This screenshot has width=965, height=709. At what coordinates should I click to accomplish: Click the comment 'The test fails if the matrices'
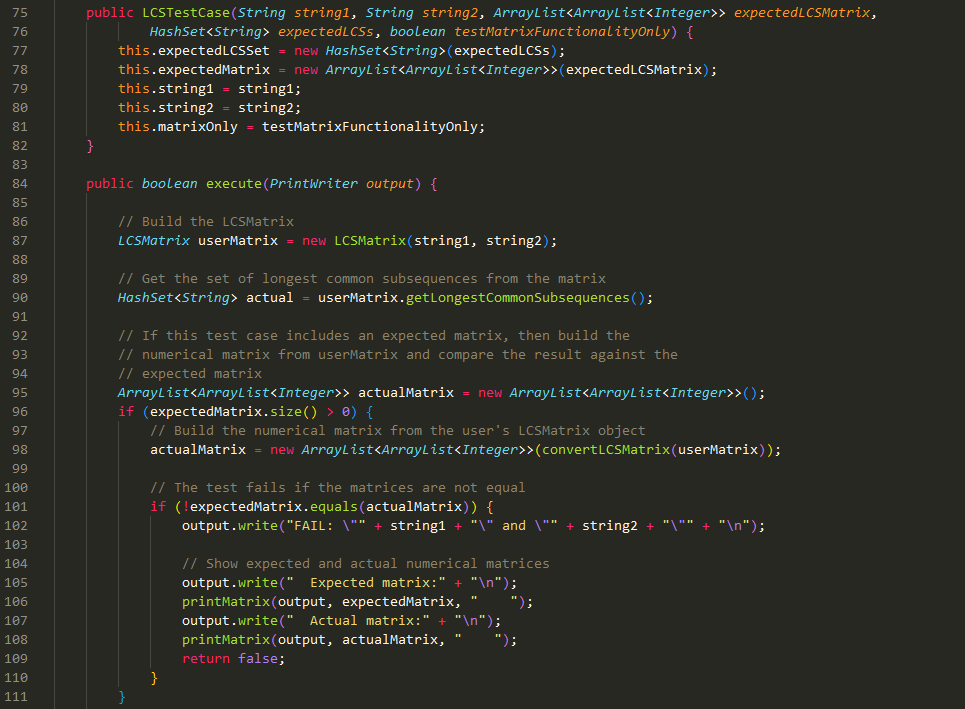[x=338, y=488]
